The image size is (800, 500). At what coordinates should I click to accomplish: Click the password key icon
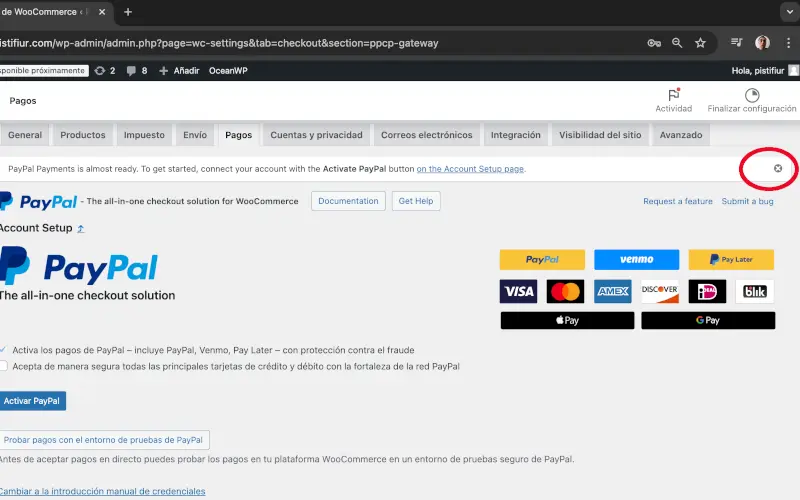[654, 43]
